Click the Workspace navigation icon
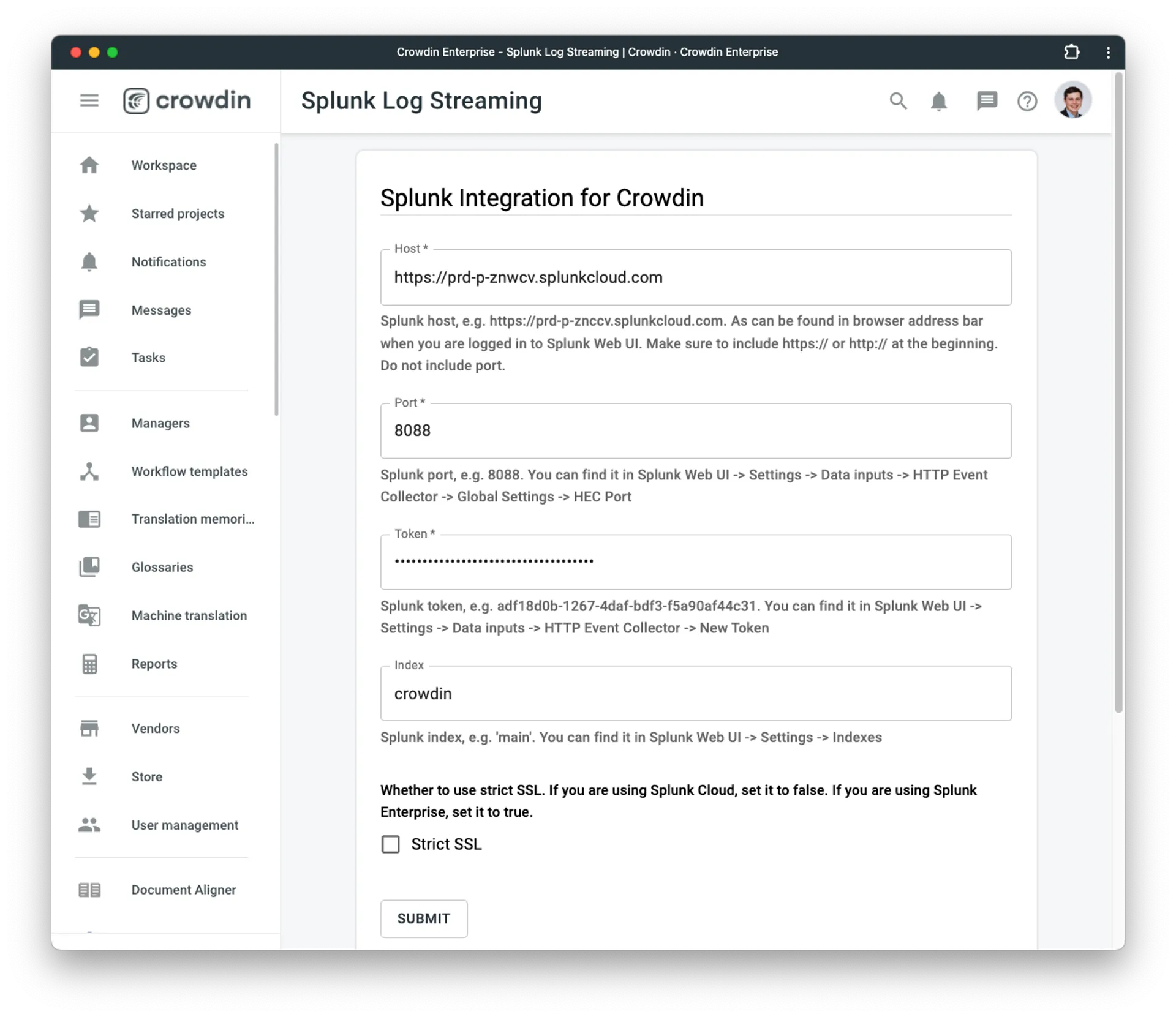 (89, 165)
